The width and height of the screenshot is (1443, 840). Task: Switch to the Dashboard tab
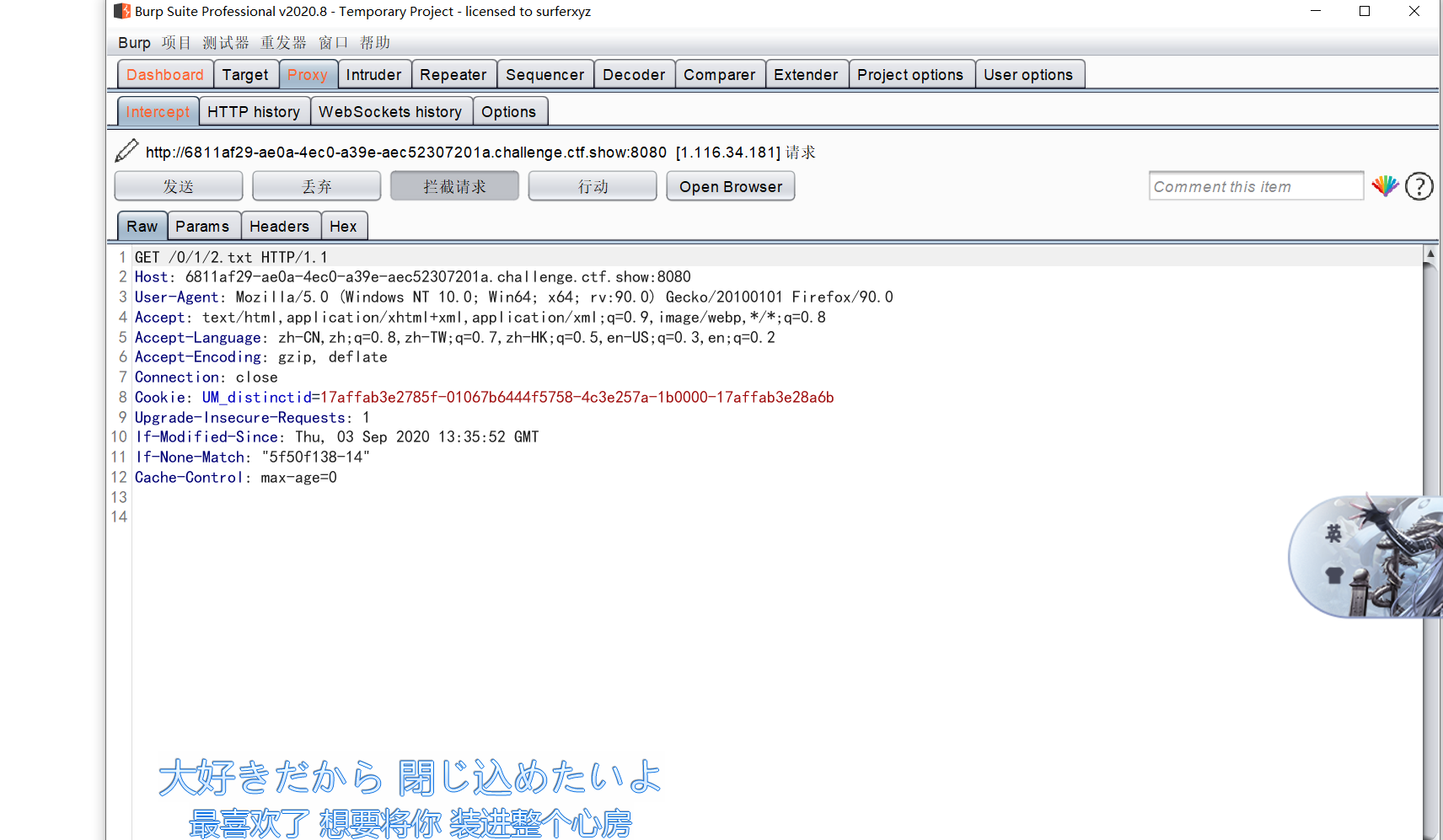click(164, 74)
